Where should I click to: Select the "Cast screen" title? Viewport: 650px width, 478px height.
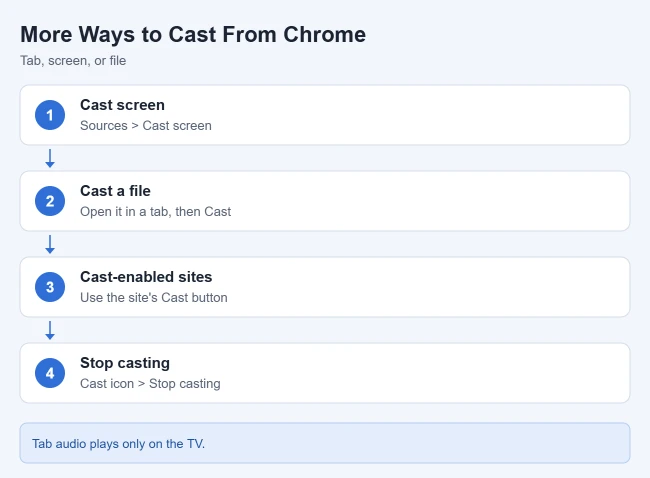pos(122,105)
